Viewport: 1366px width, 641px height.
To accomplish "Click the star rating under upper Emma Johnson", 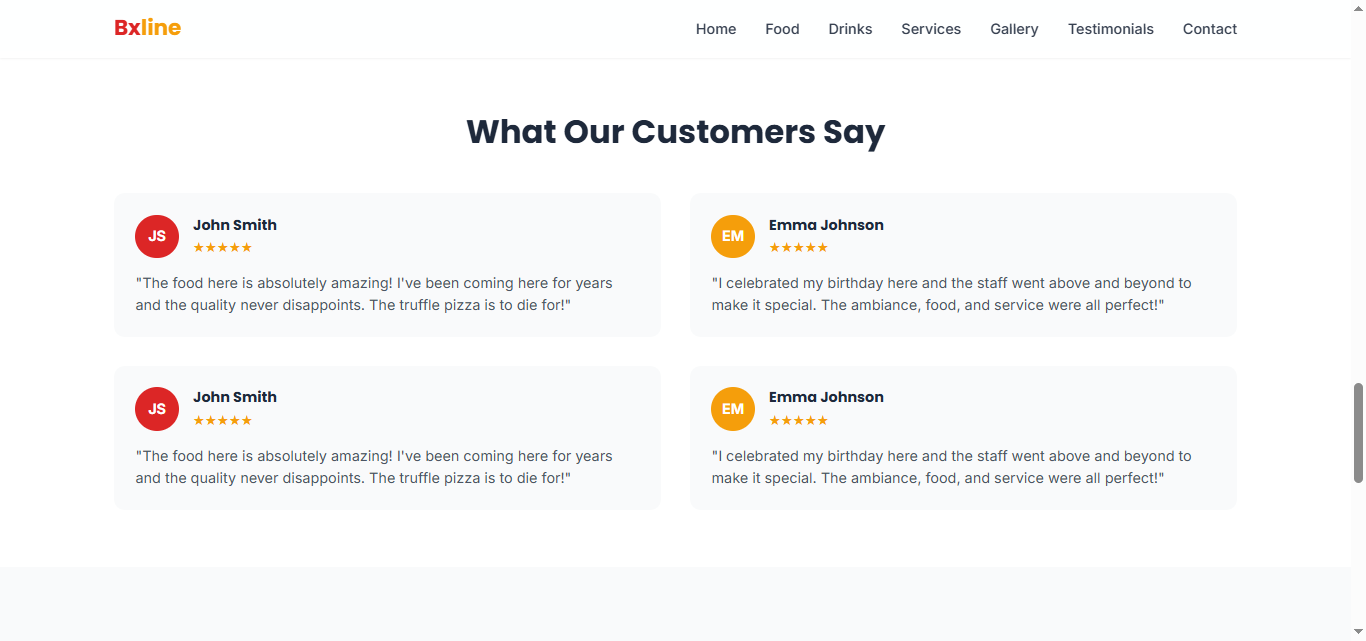I will click(798, 248).
